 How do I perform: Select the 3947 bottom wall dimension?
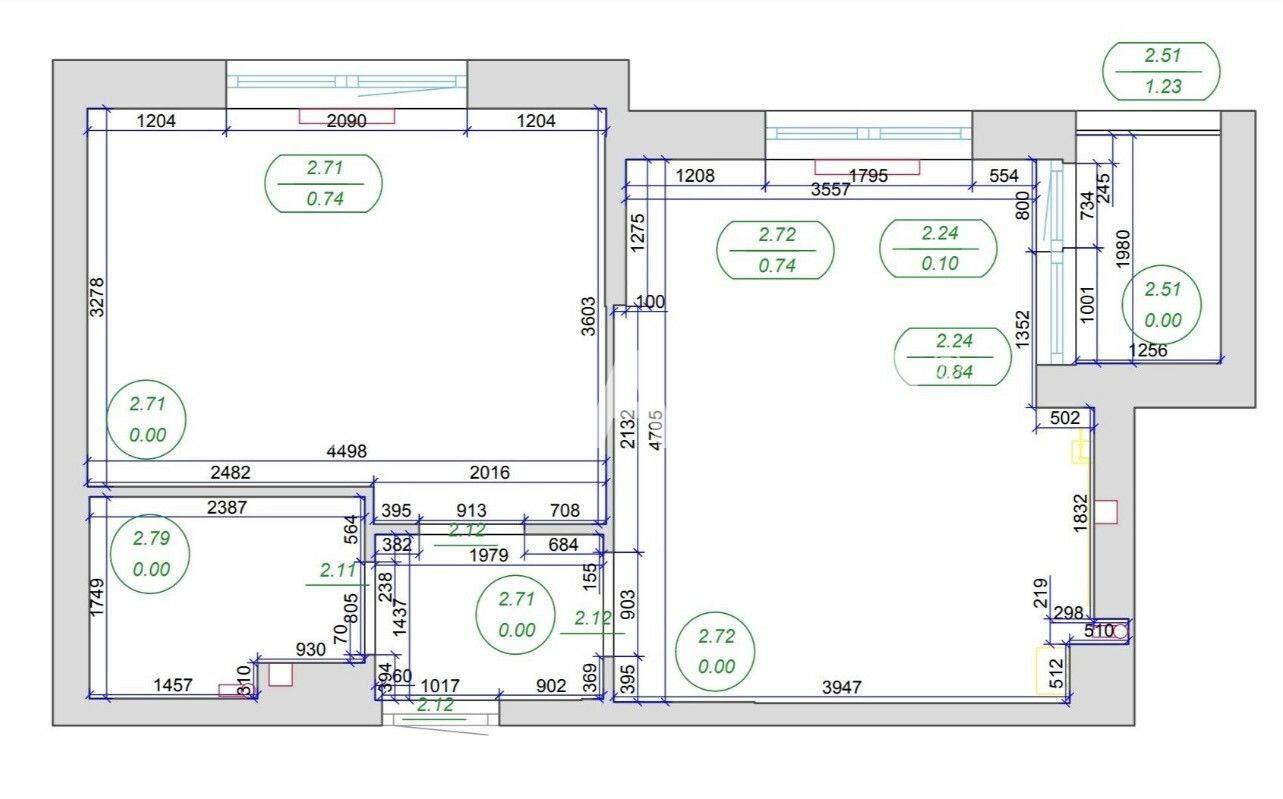coord(842,687)
